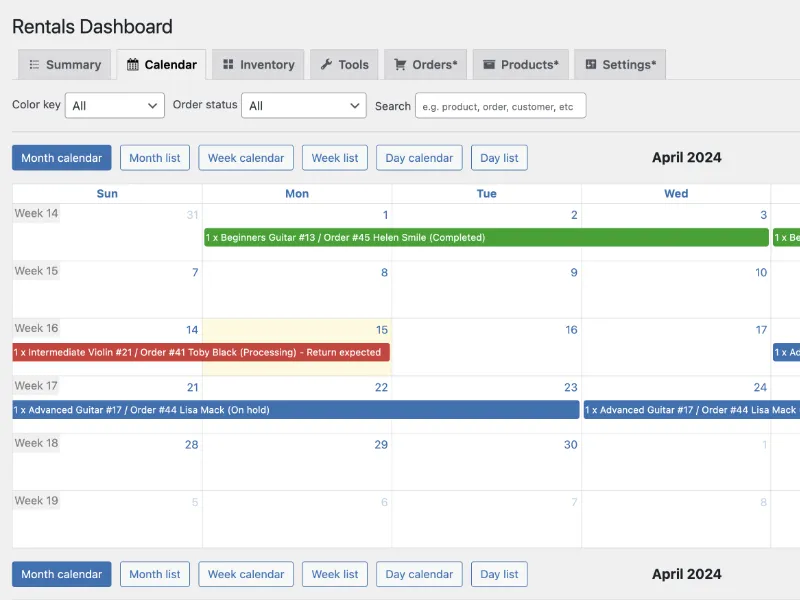Image resolution: width=800 pixels, height=600 pixels.
Task: Choose Week list view at bottom
Action: [335, 574]
